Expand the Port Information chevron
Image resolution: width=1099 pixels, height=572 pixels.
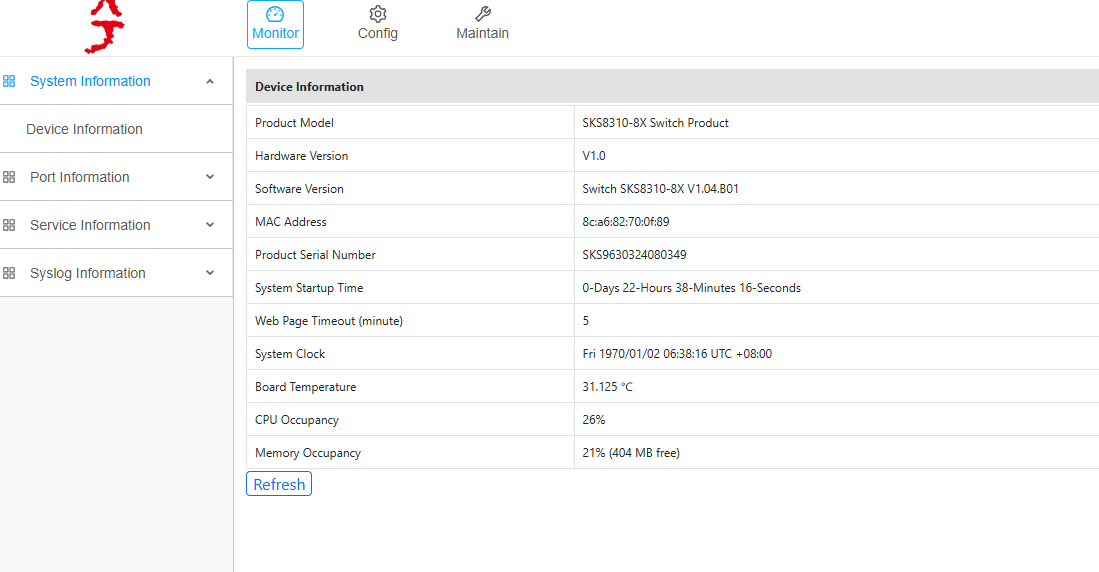coord(210,177)
